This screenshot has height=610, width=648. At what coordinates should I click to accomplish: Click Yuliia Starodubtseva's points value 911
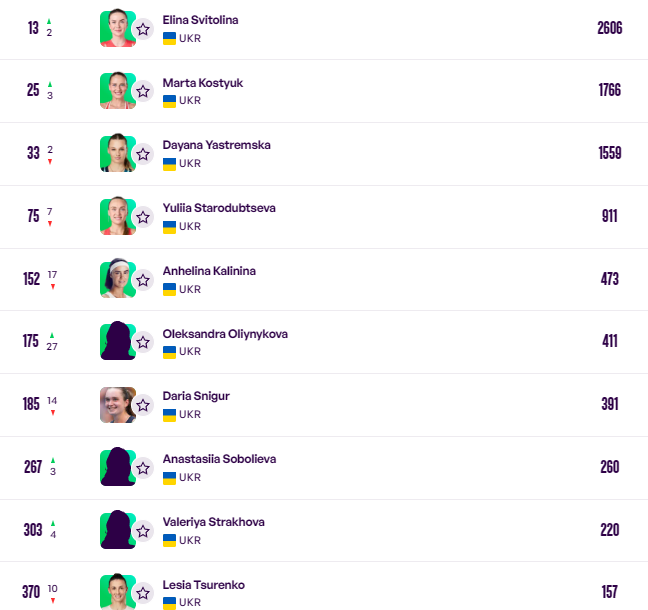coord(609,216)
